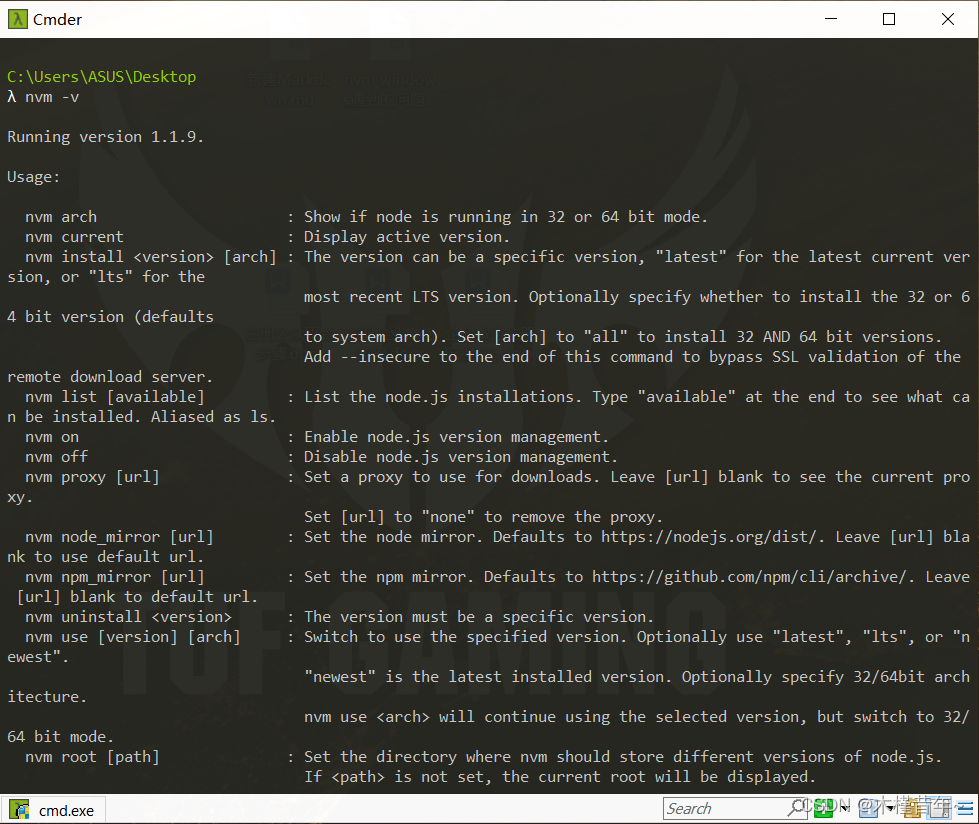Click the blue active console number icon
Viewport: 979px width, 824px height.
coord(868,808)
